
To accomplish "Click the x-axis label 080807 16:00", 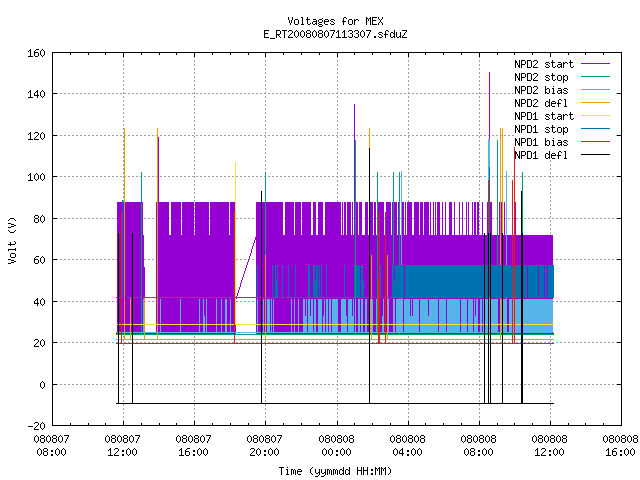I will tap(193, 446).
